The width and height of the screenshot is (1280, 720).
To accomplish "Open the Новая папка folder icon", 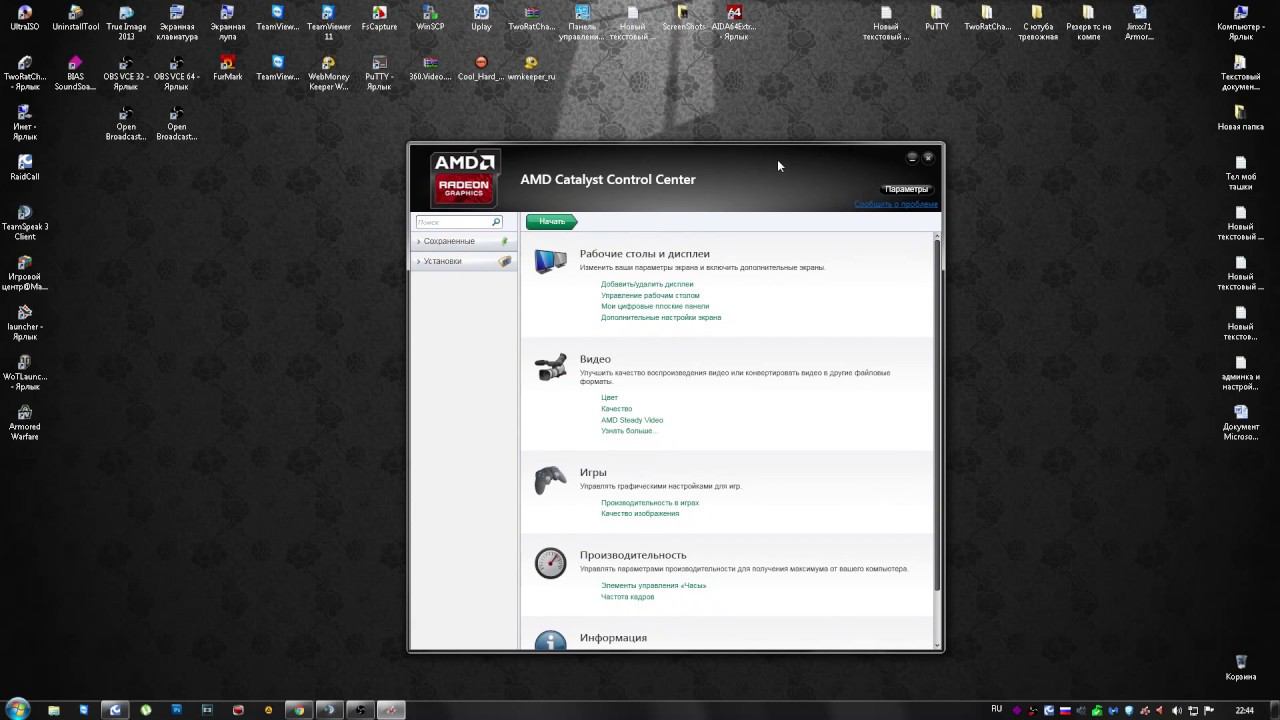I will tap(1241, 118).
